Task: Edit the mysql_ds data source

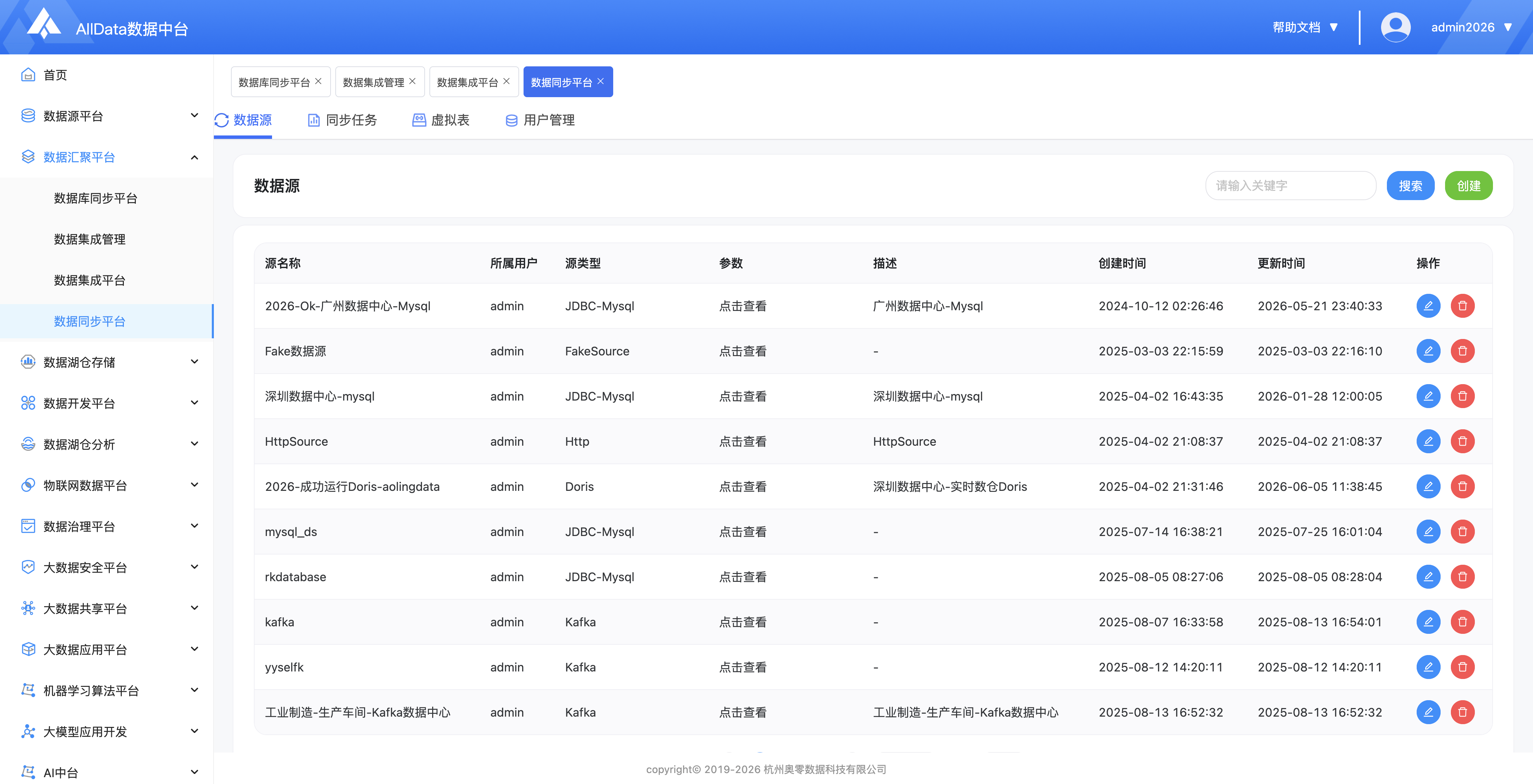Action: coord(1428,532)
